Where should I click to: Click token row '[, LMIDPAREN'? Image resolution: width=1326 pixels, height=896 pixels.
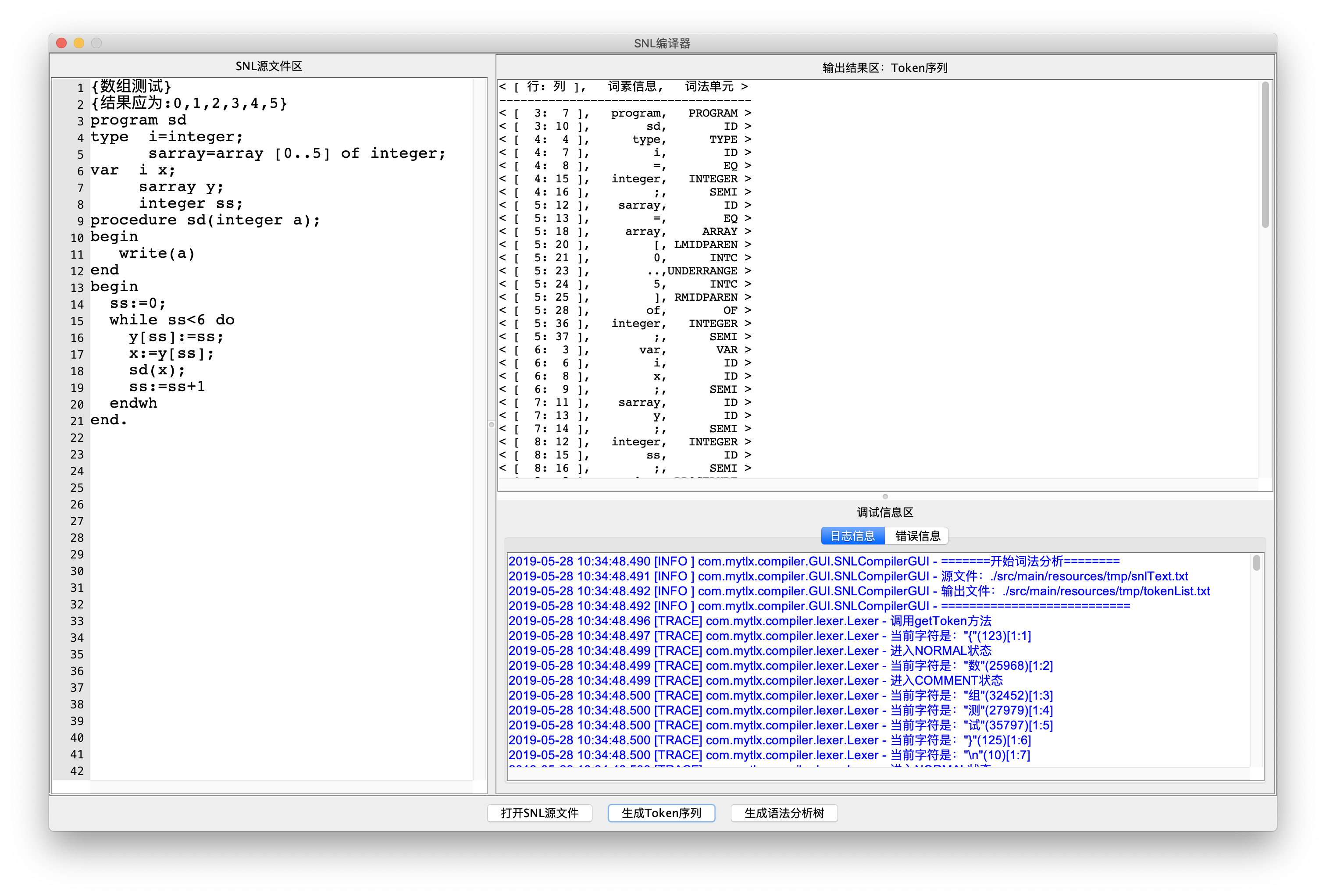625,244
